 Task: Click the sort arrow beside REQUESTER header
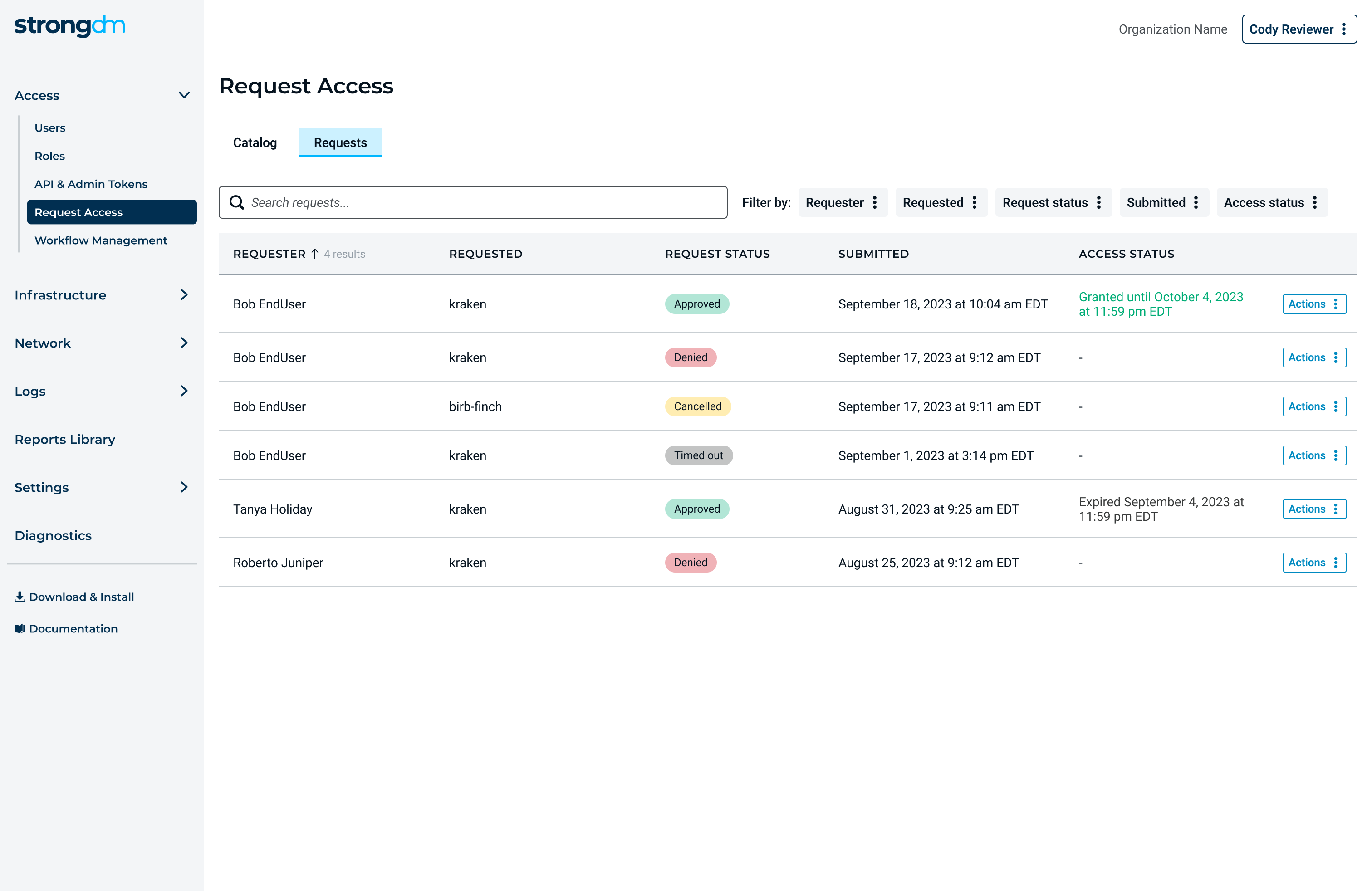coord(315,254)
